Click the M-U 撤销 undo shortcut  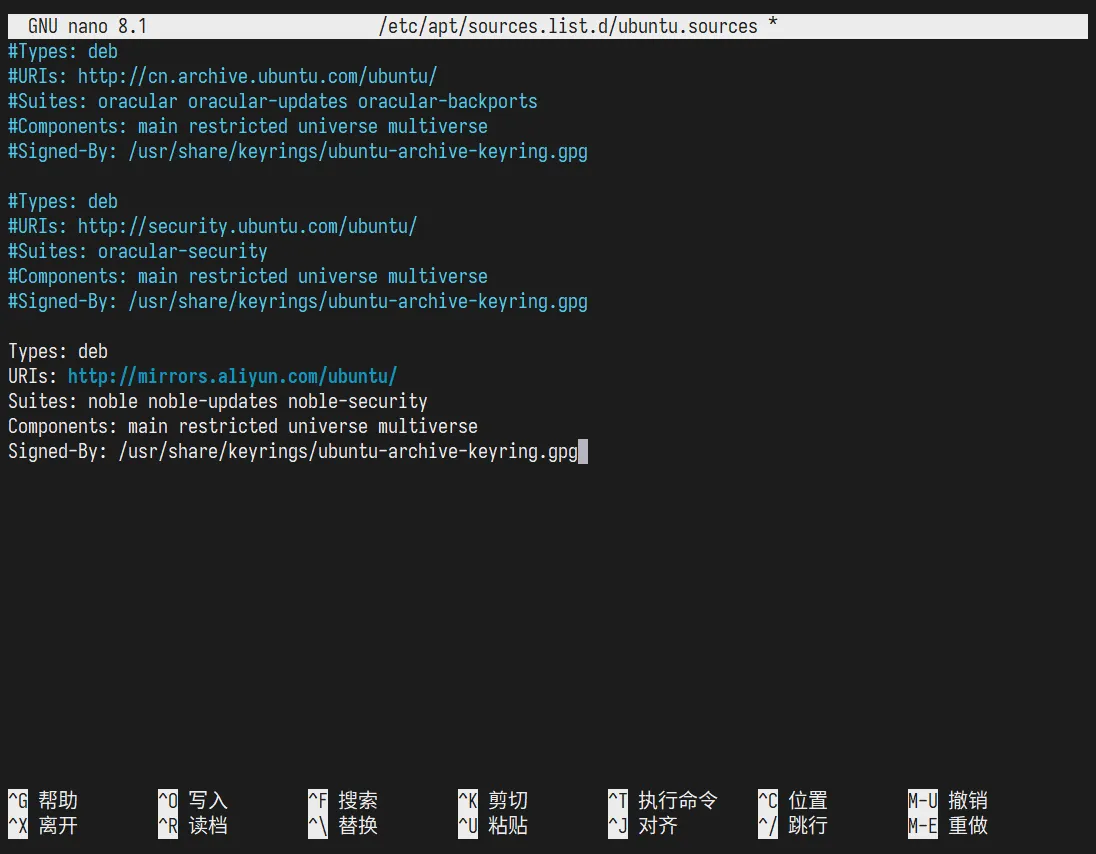click(x=948, y=800)
